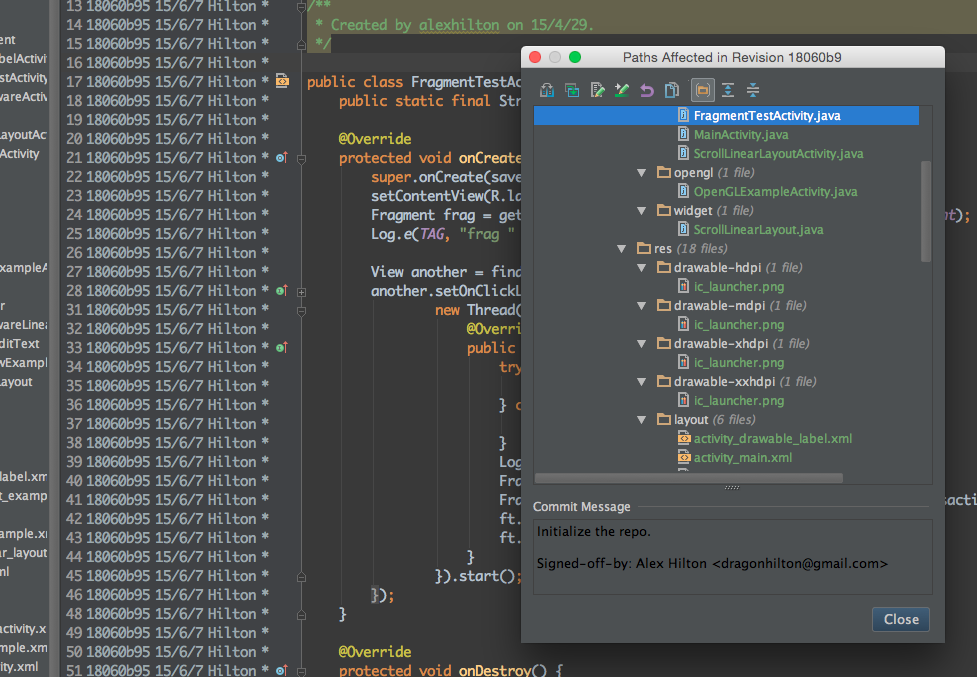Click the splitter handle above Commit Message
The height and width of the screenshot is (677, 977).
(x=732, y=488)
